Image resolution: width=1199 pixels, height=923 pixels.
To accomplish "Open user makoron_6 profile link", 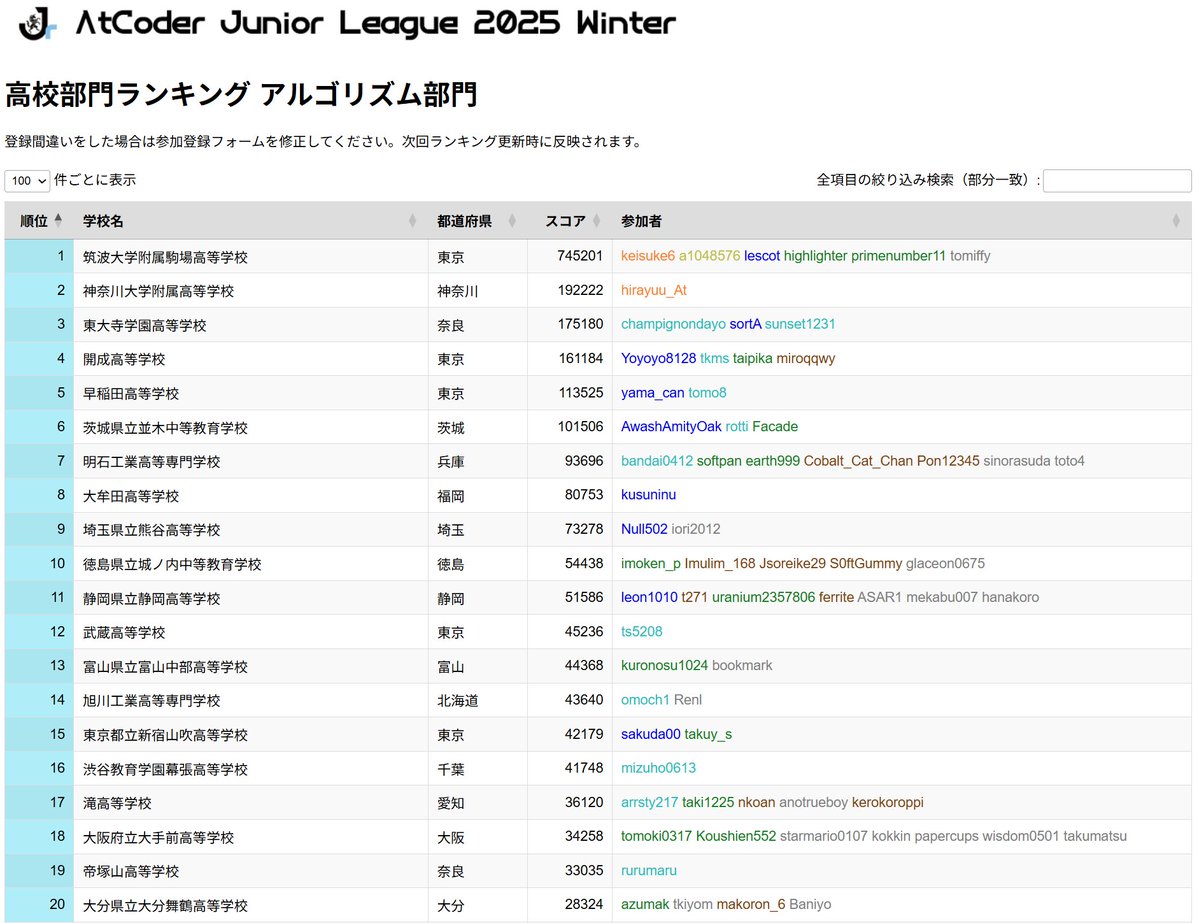I will tap(751, 905).
